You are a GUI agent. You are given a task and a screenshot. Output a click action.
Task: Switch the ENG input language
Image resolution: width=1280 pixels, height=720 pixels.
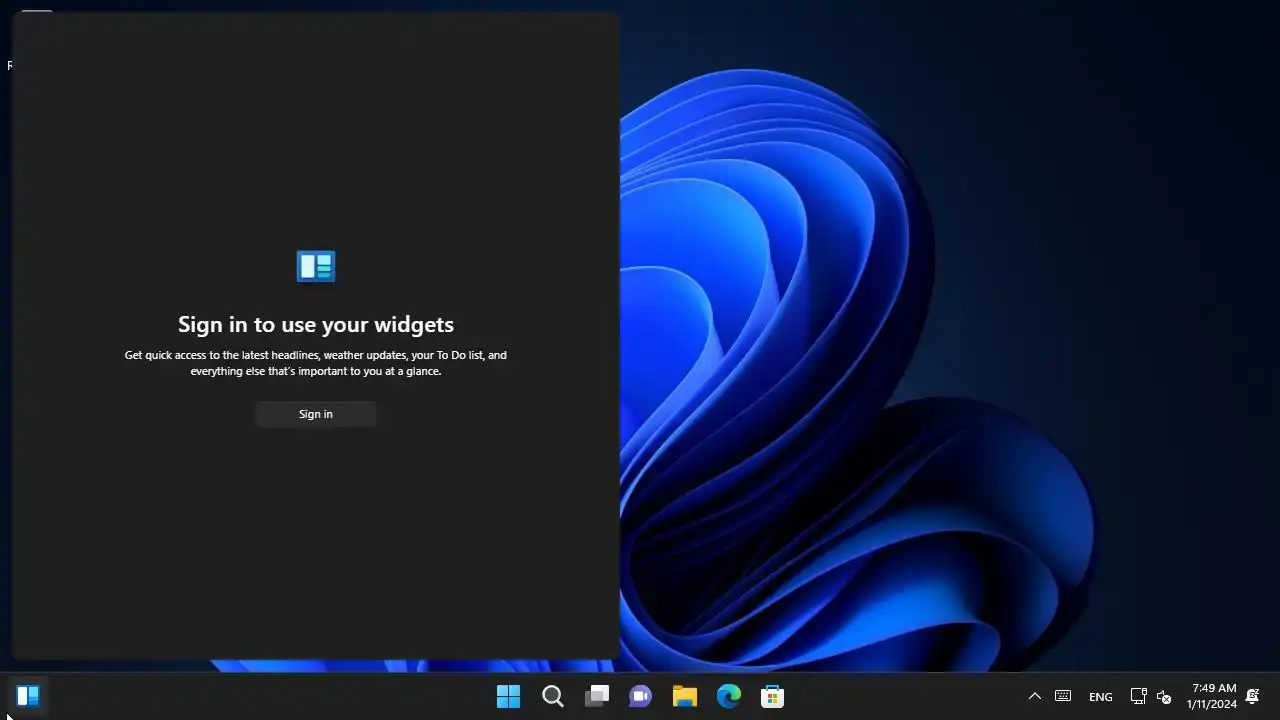pos(1101,697)
